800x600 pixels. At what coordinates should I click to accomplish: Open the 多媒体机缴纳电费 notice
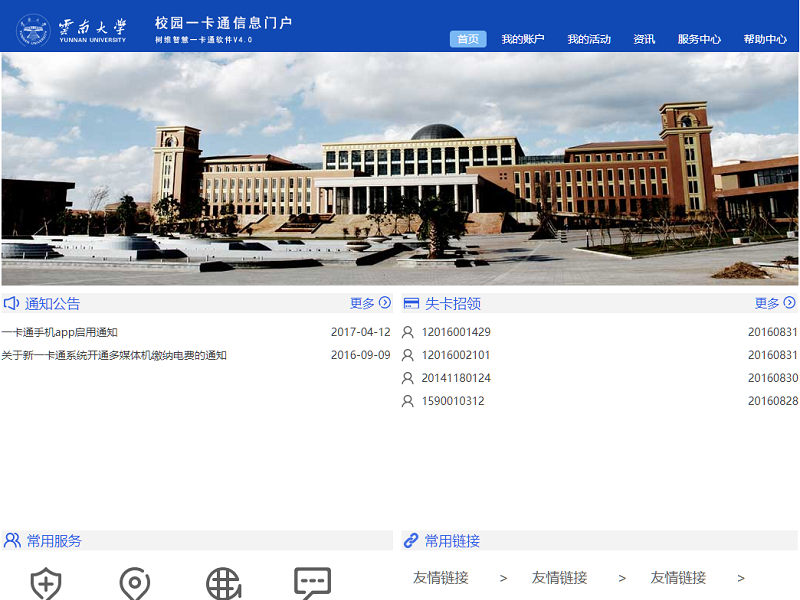[x=114, y=355]
